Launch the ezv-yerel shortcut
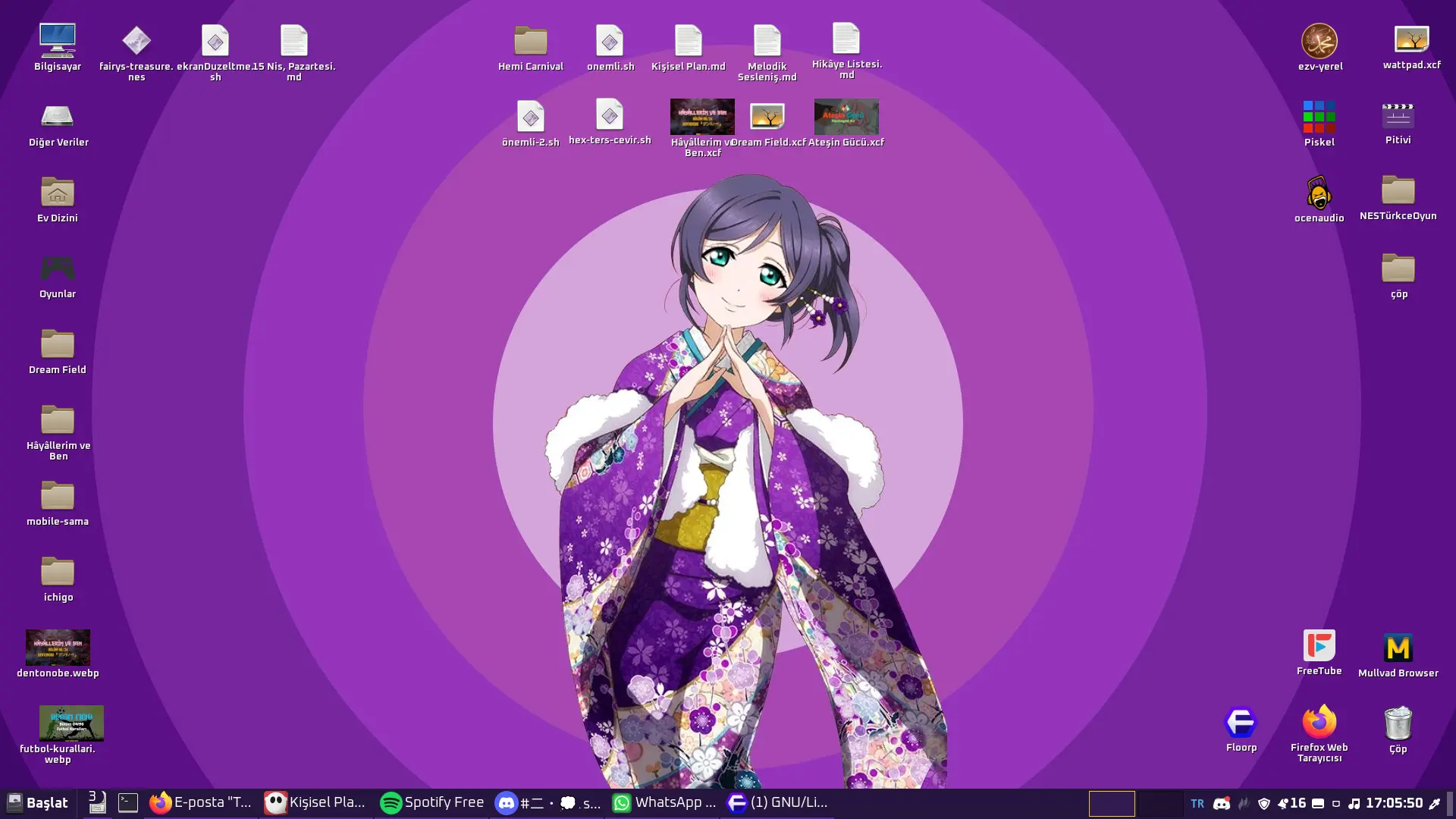Image resolution: width=1456 pixels, height=819 pixels. tap(1319, 41)
